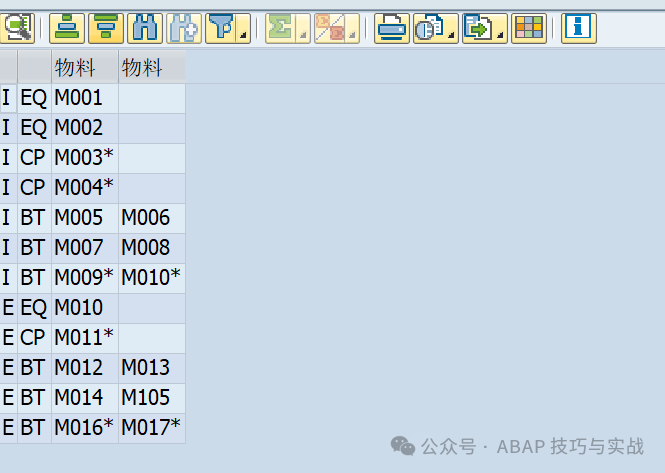Screen dimensions: 665x473
Task: Sort the ALV list descending
Action: pos(106,28)
